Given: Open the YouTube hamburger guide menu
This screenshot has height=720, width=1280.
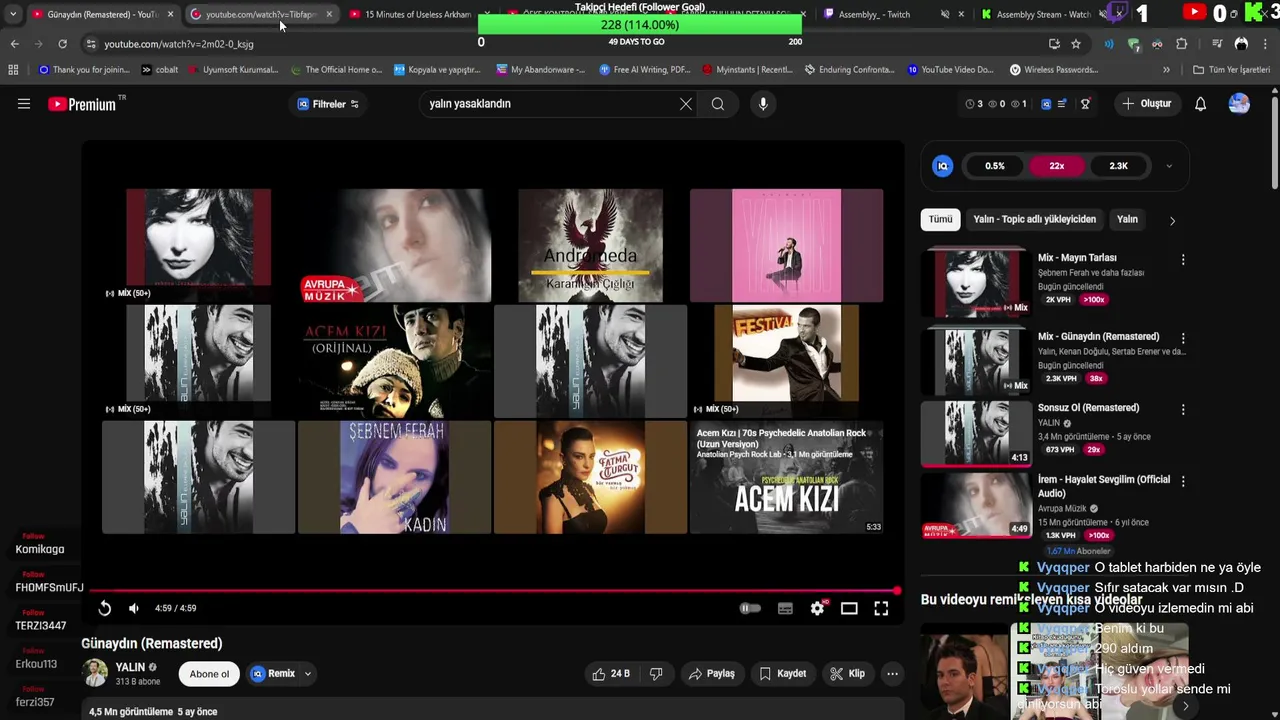Looking at the screenshot, I should [24, 104].
